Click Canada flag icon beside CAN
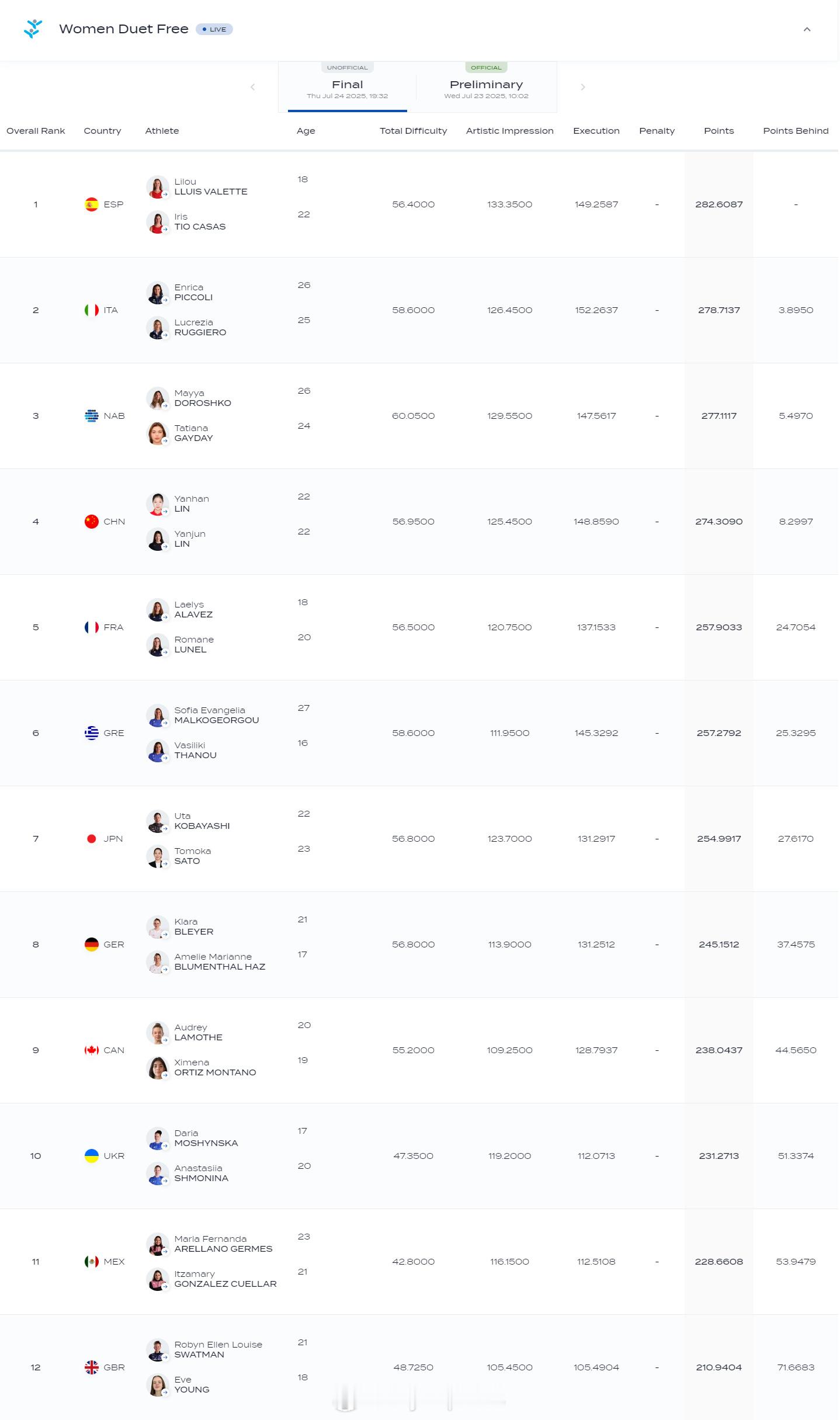The width and height of the screenshot is (840, 1420). (x=92, y=1050)
